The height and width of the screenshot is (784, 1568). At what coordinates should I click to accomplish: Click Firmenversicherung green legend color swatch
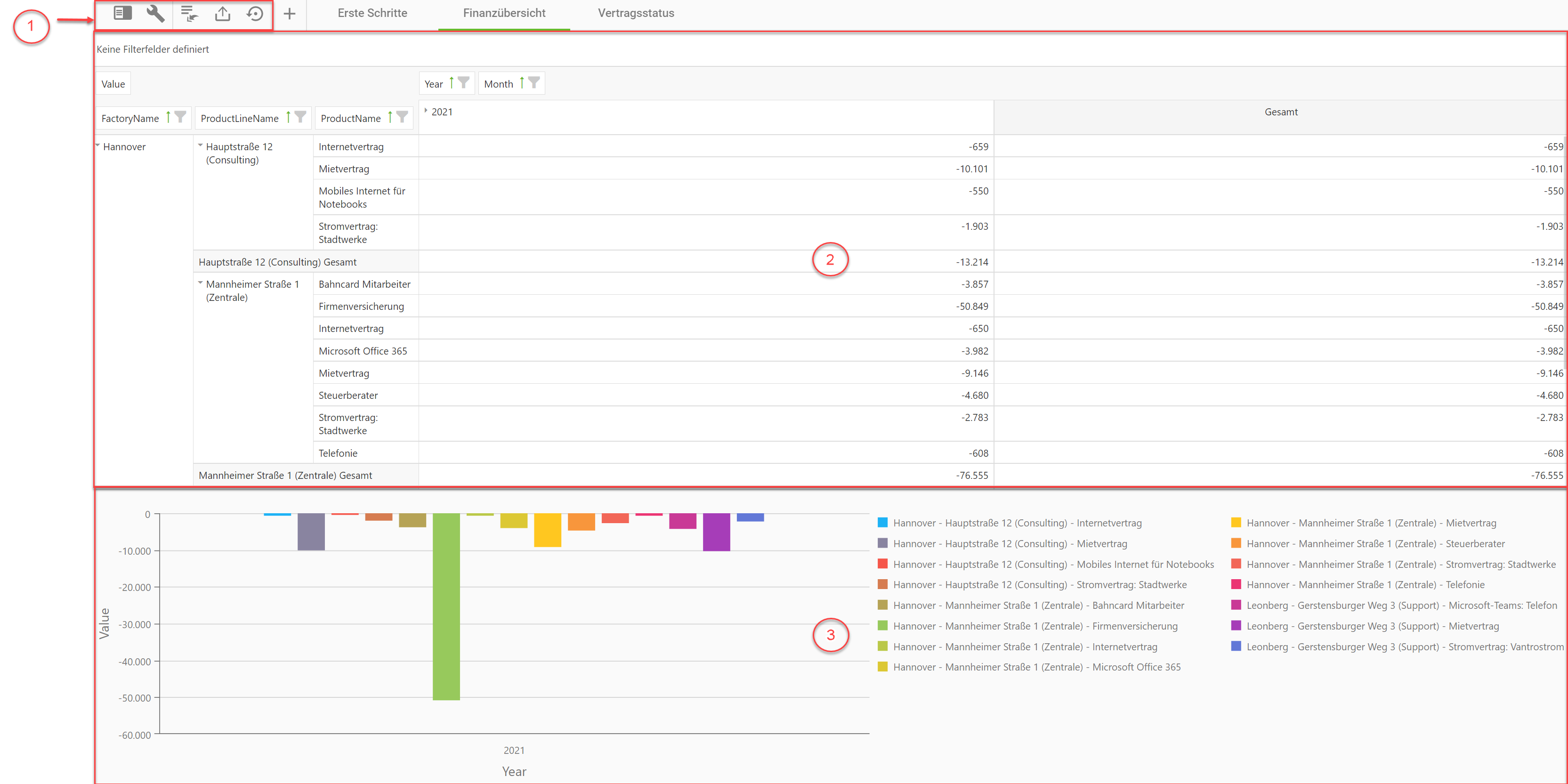click(882, 626)
